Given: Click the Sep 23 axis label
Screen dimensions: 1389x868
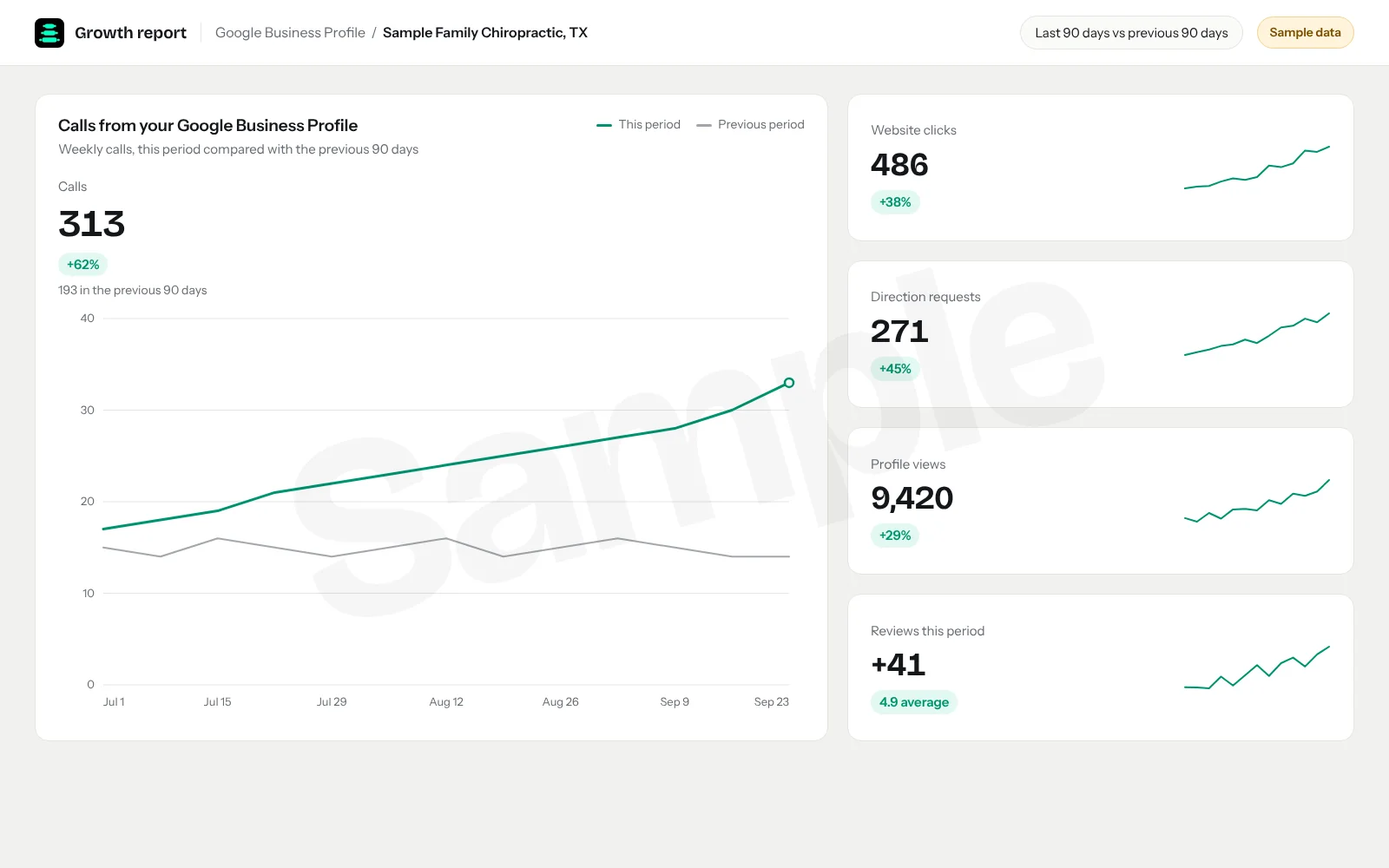Looking at the screenshot, I should tap(772, 702).
